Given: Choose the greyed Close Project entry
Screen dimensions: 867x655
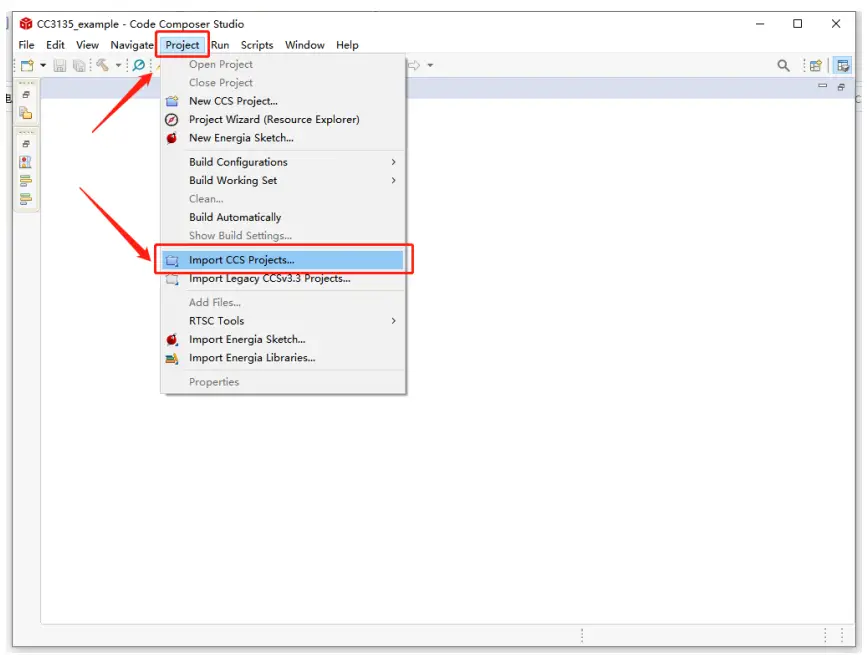Looking at the screenshot, I should pos(283,82).
